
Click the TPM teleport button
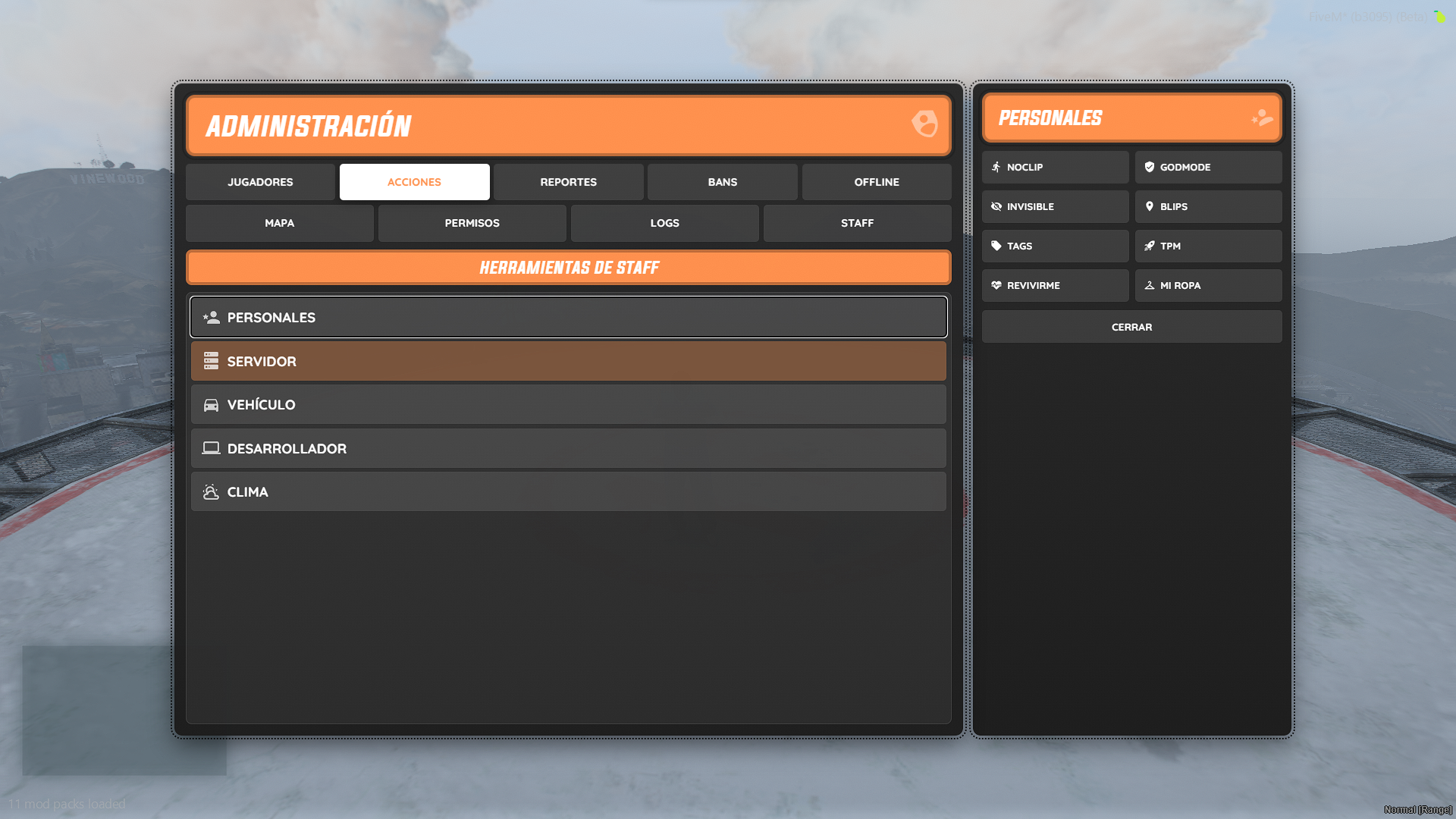(x=1208, y=246)
